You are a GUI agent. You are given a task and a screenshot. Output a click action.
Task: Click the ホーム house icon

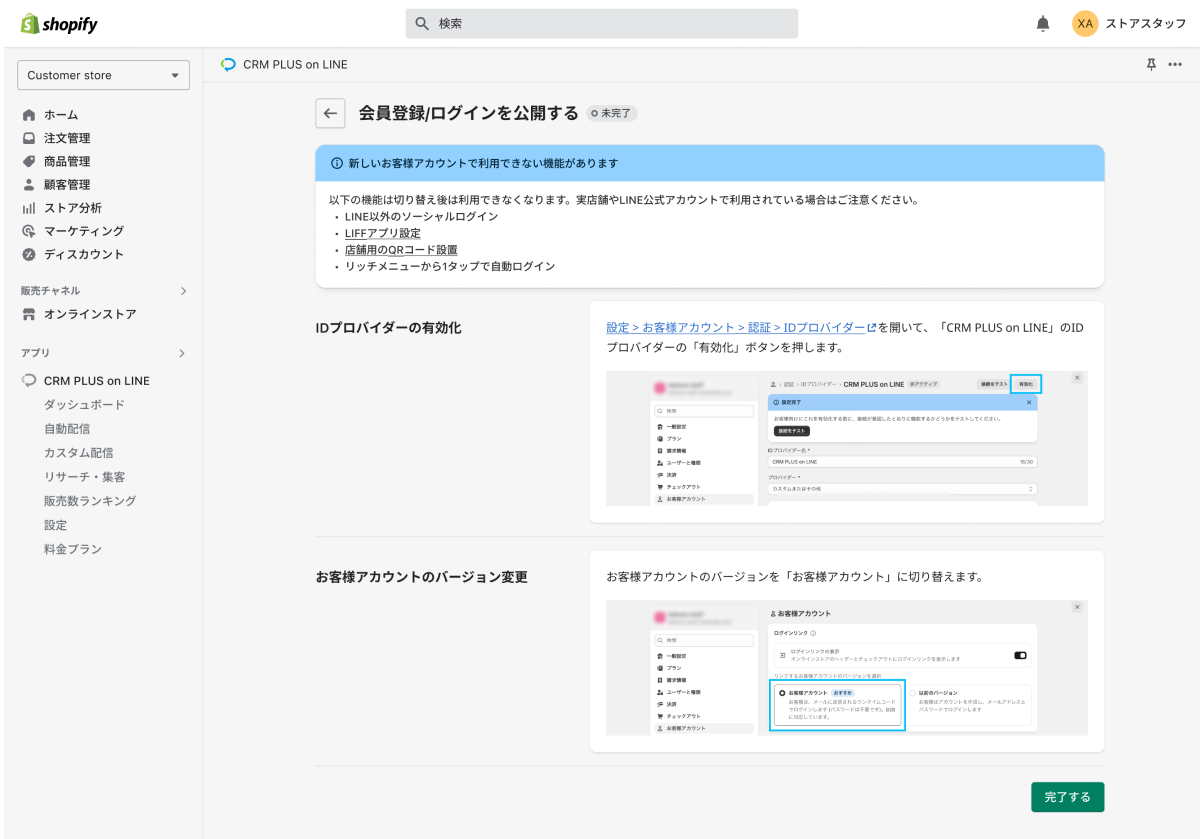(29, 115)
